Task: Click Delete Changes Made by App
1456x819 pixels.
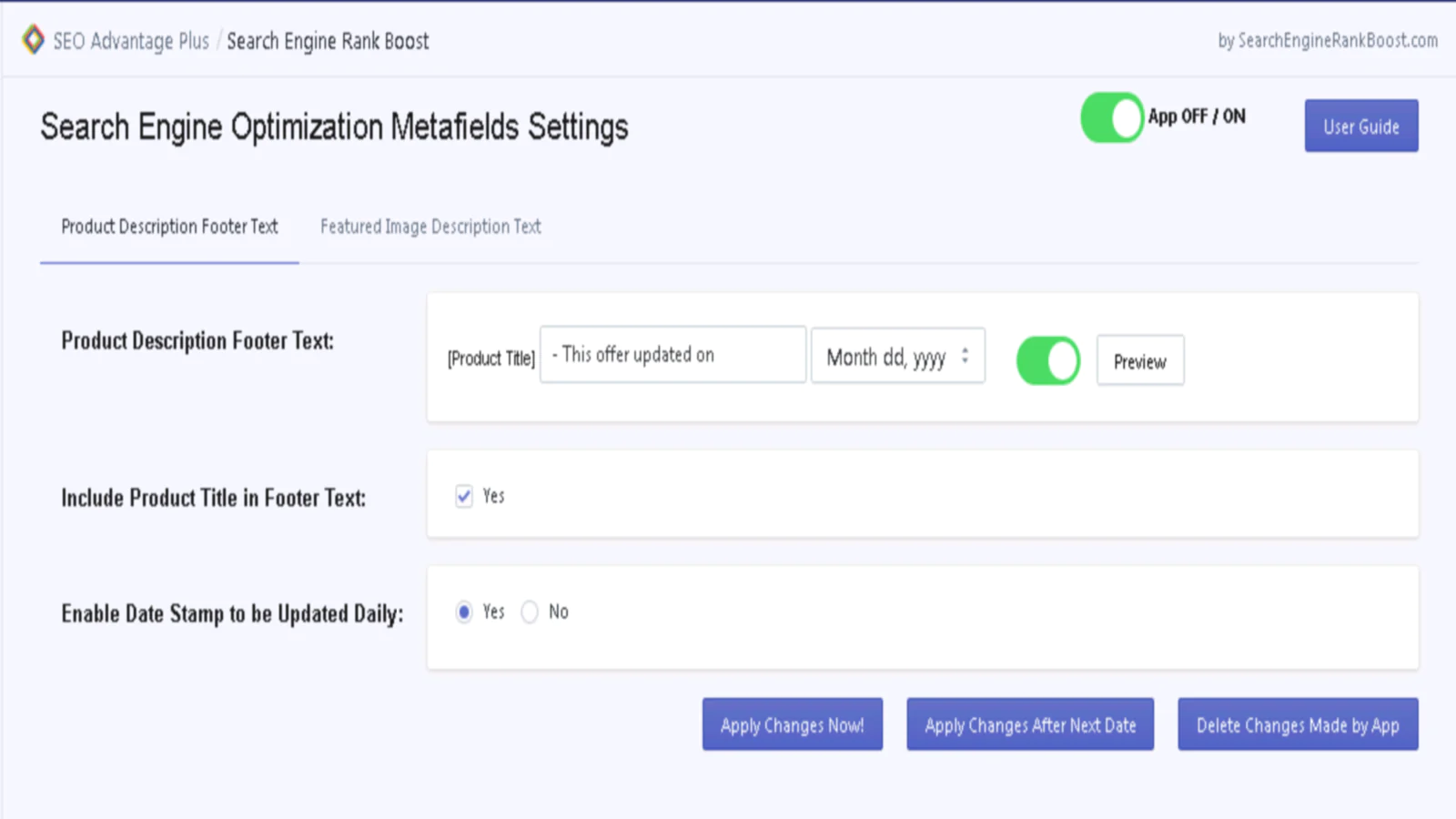Action: pos(1297,725)
